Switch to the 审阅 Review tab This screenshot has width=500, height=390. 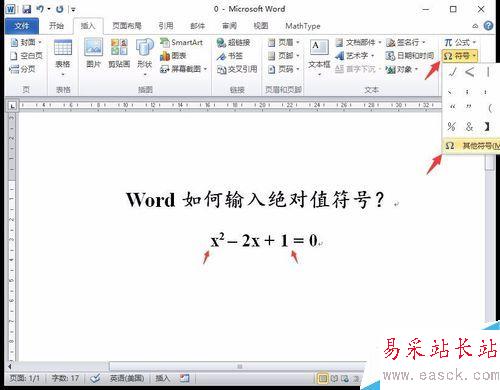coord(229,26)
